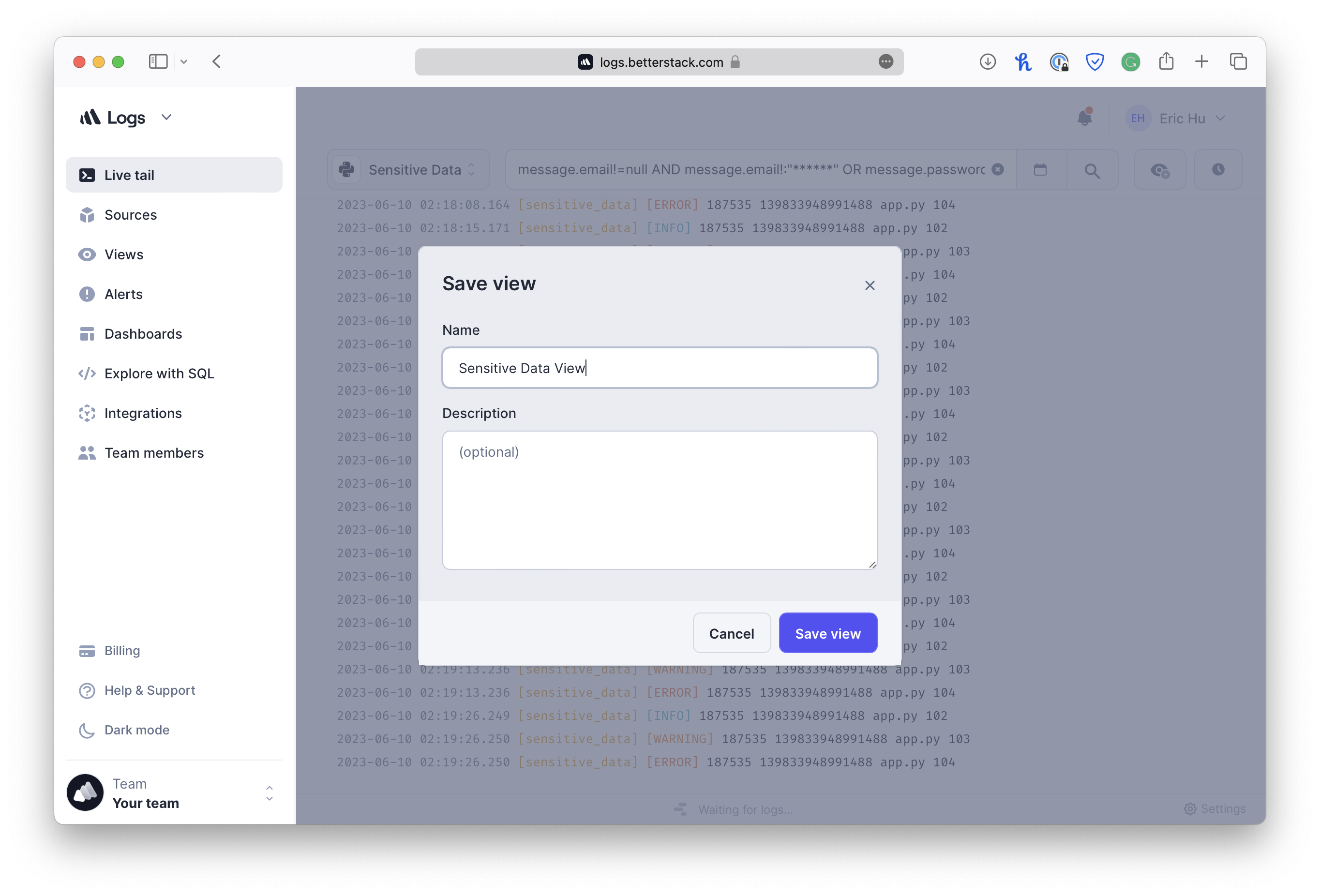Close the Save view dialog
The height and width of the screenshot is (896, 1320).
870,285
